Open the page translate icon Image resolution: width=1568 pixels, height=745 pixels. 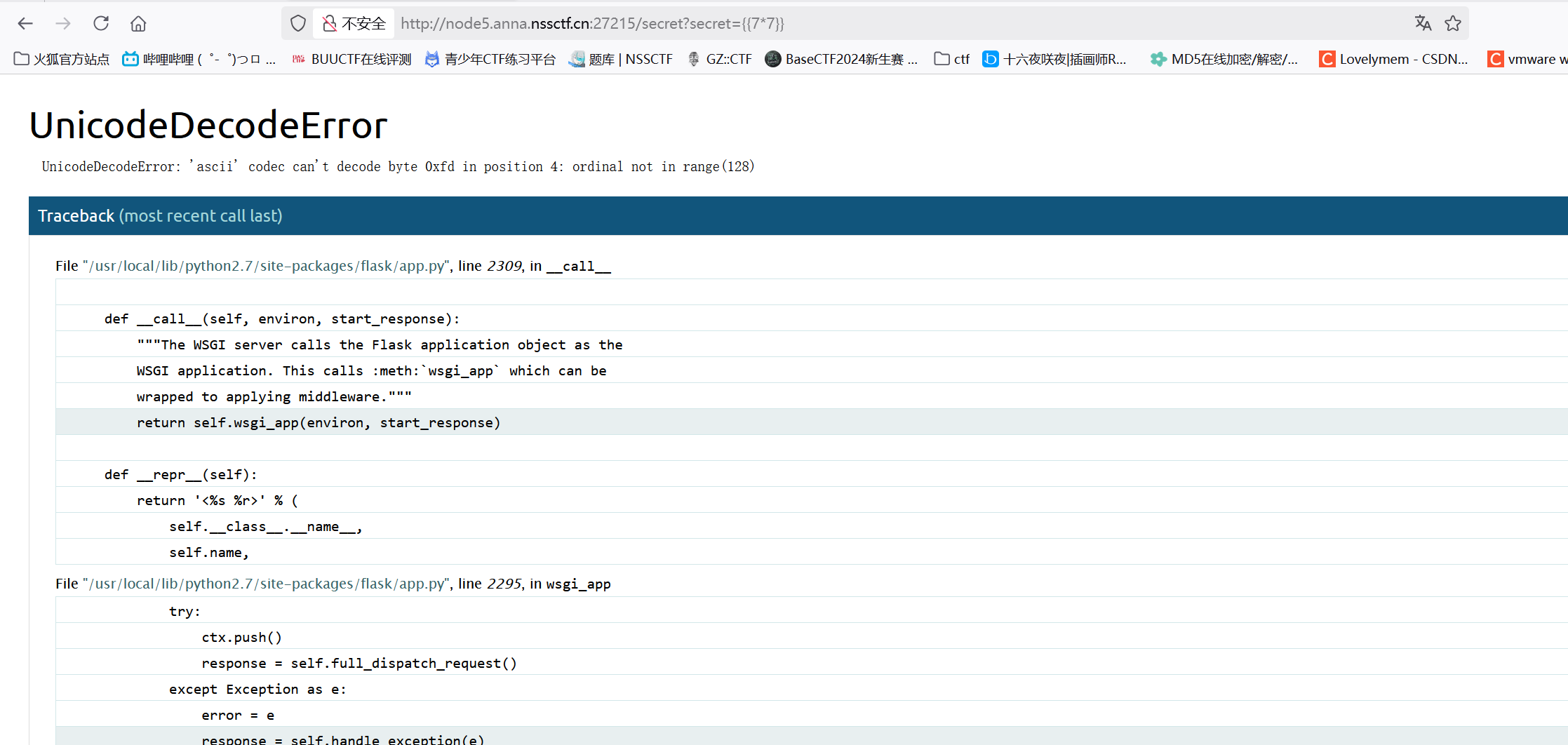click(1423, 23)
